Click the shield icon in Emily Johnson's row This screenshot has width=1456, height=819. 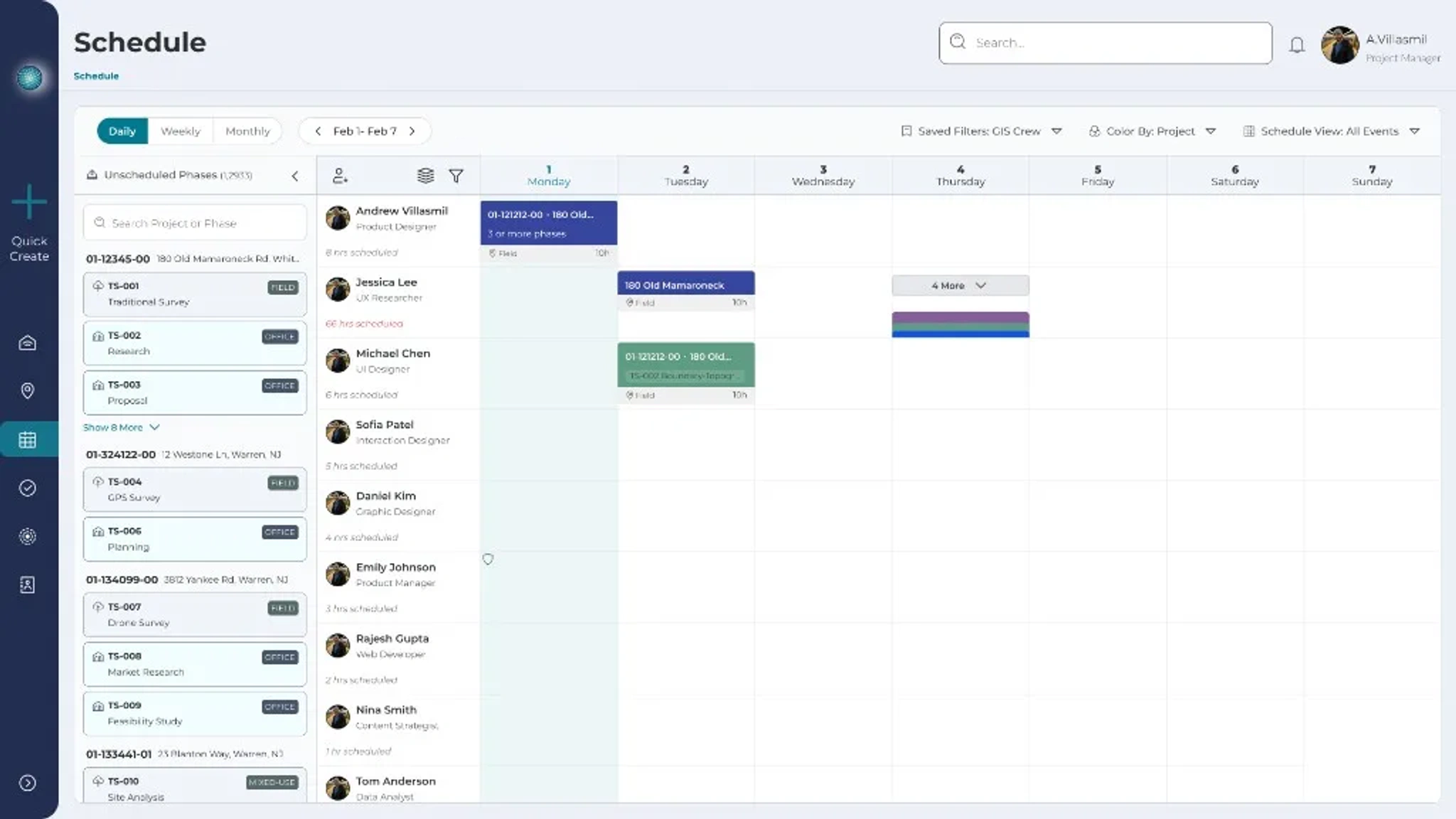pos(488,560)
